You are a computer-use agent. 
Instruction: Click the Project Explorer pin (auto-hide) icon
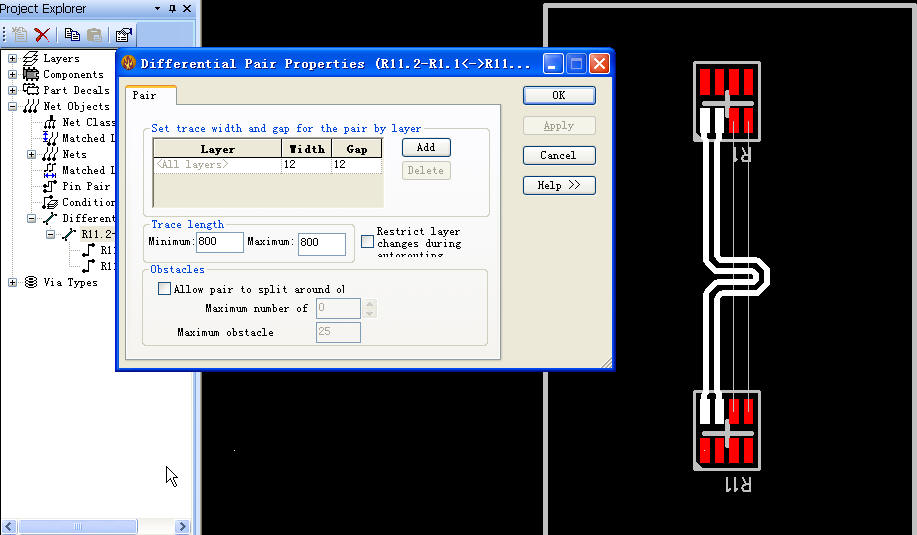click(173, 8)
